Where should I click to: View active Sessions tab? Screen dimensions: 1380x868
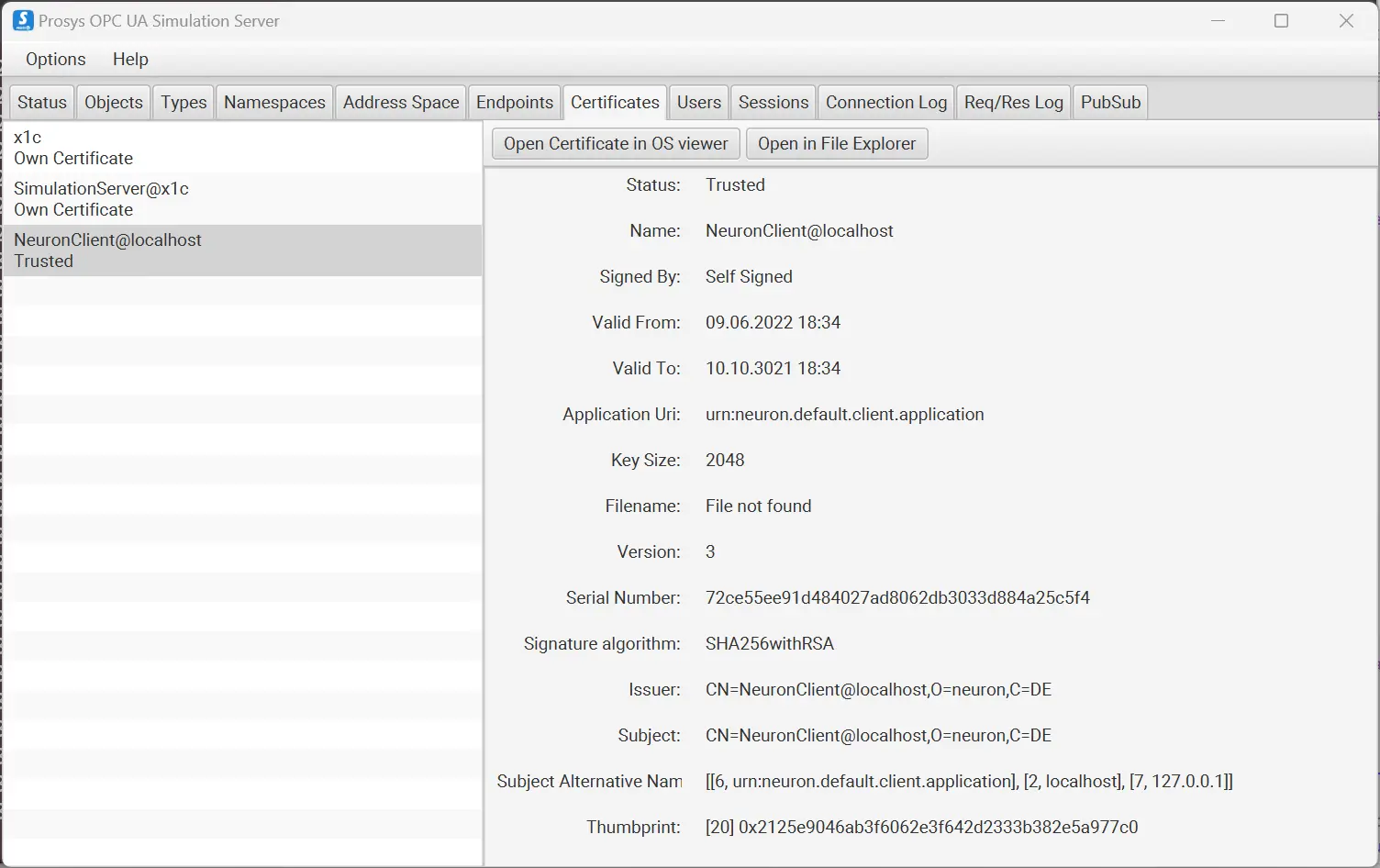coord(773,102)
